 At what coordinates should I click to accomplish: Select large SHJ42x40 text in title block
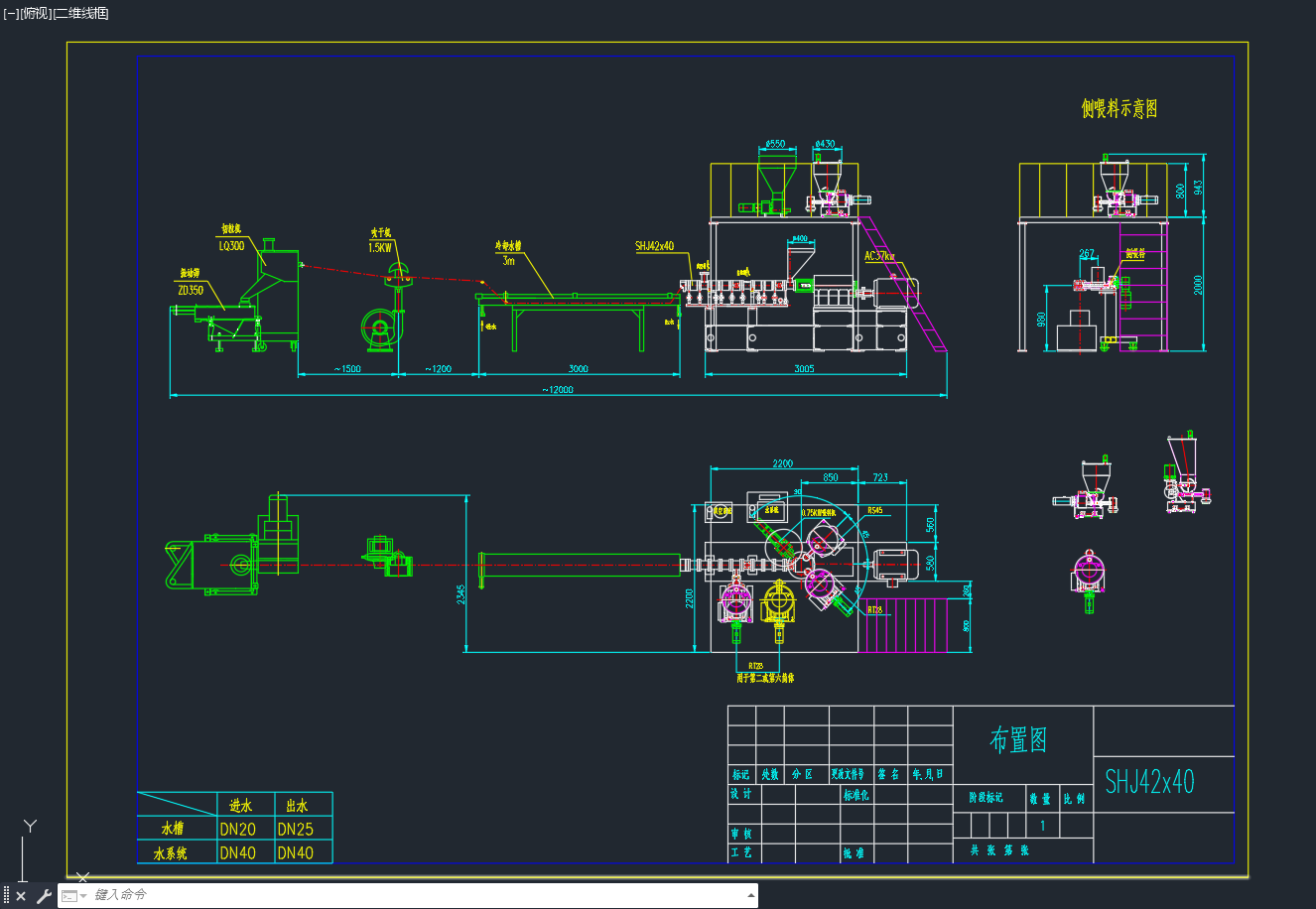click(x=1149, y=782)
